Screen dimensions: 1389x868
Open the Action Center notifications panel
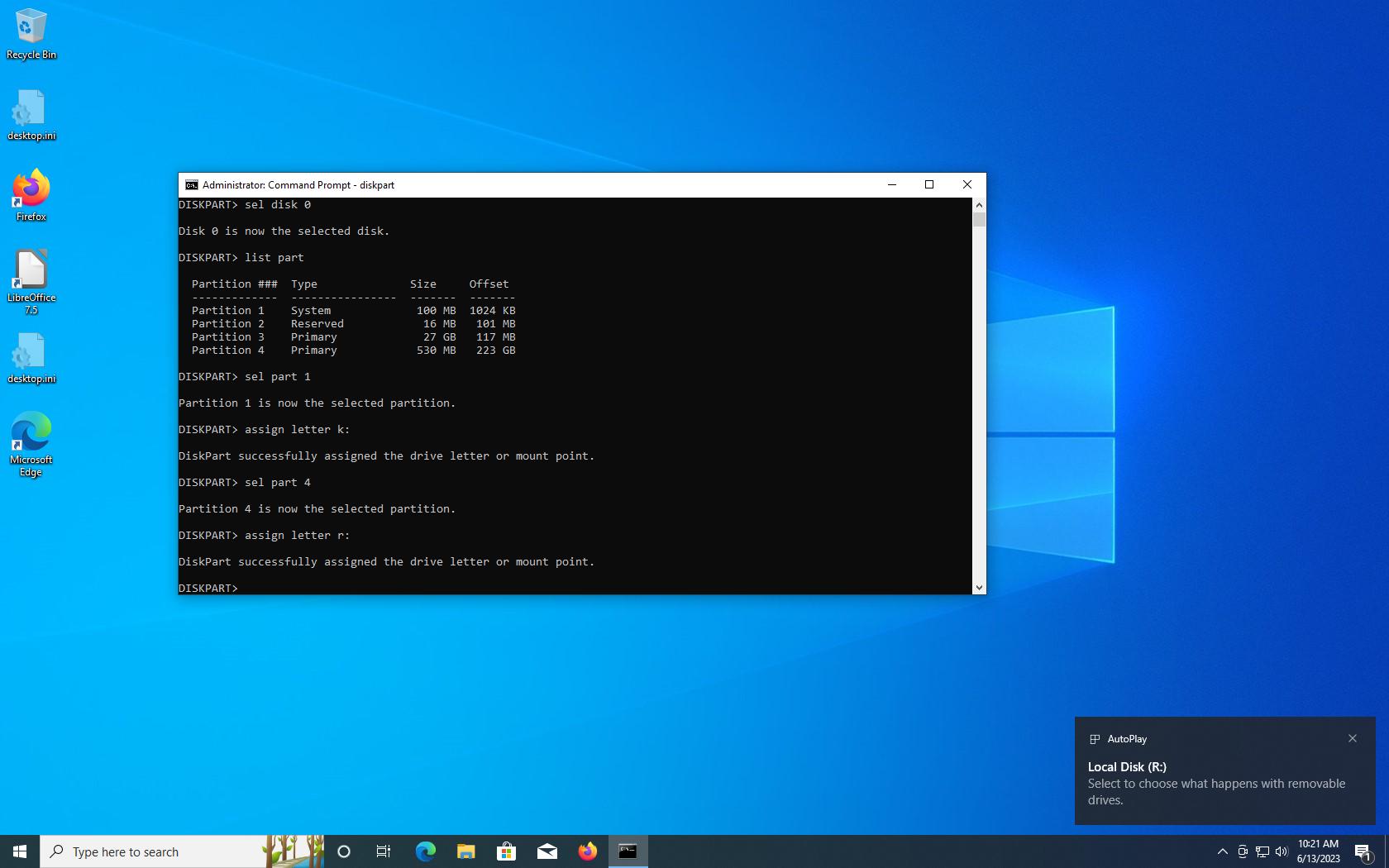(x=1363, y=851)
